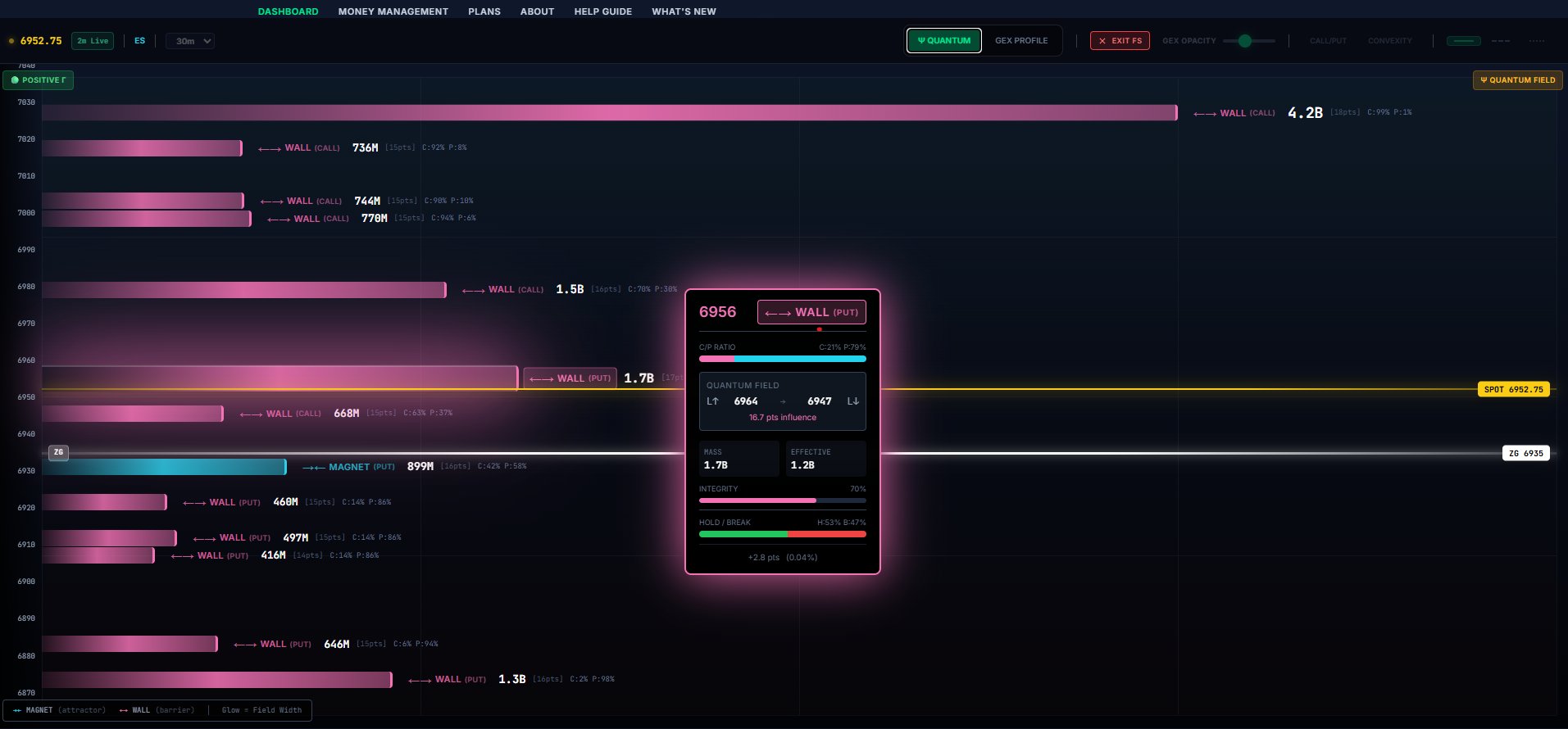The image size is (1568, 729).
Task: Select the dashed line style icon
Action: (1501, 41)
